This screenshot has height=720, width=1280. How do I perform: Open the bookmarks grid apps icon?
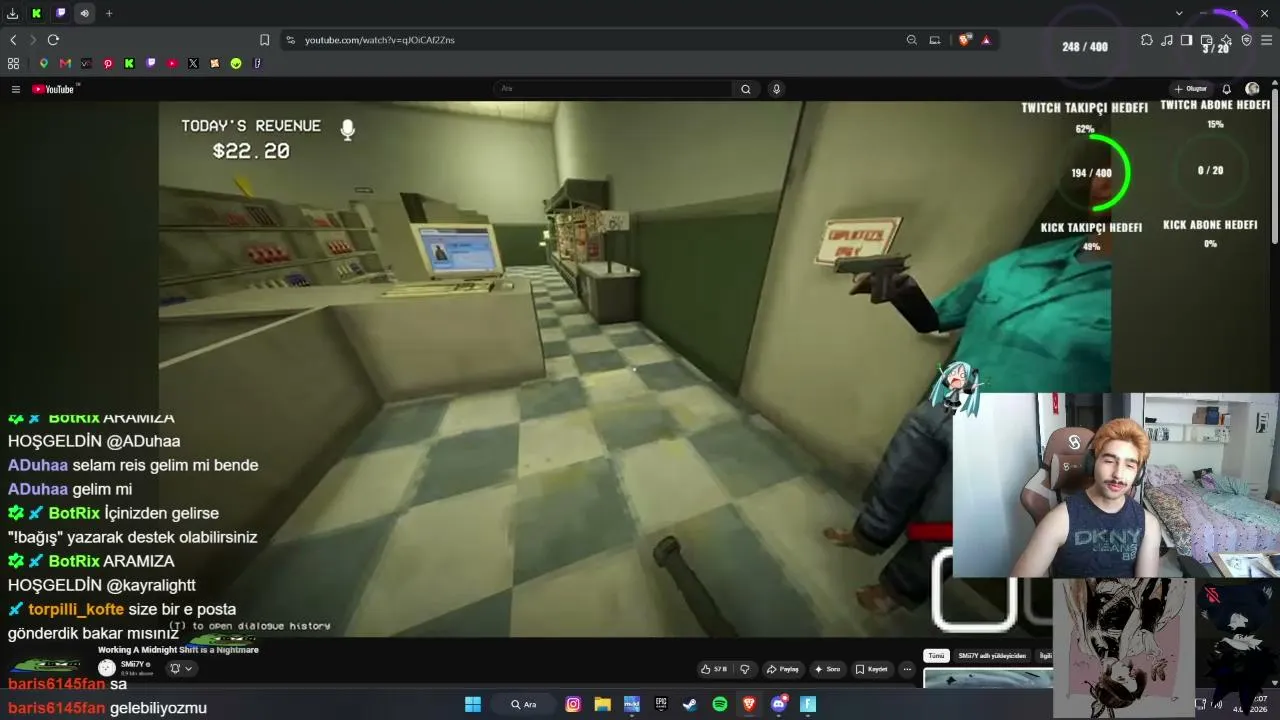point(13,63)
